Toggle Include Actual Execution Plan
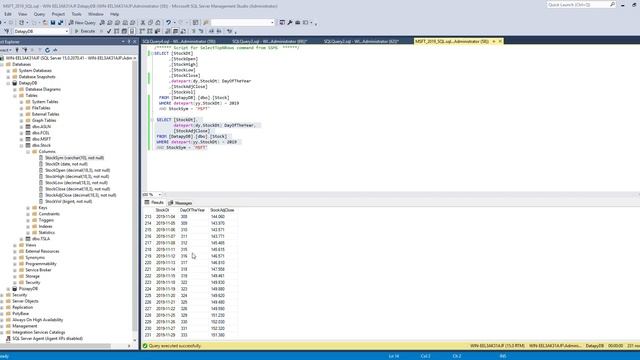This screenshot has height=360, width=640. (142, 31)
